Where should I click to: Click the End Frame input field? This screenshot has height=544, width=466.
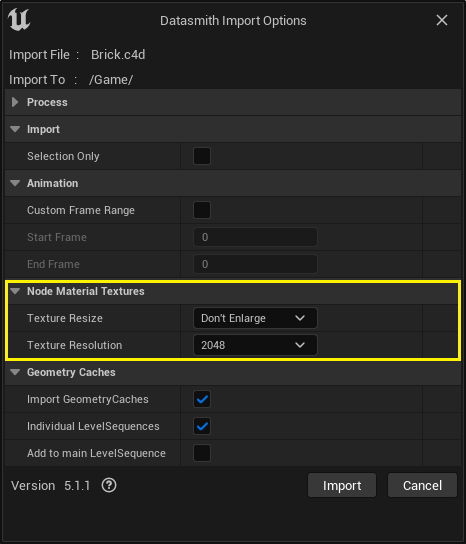point(255,264)
